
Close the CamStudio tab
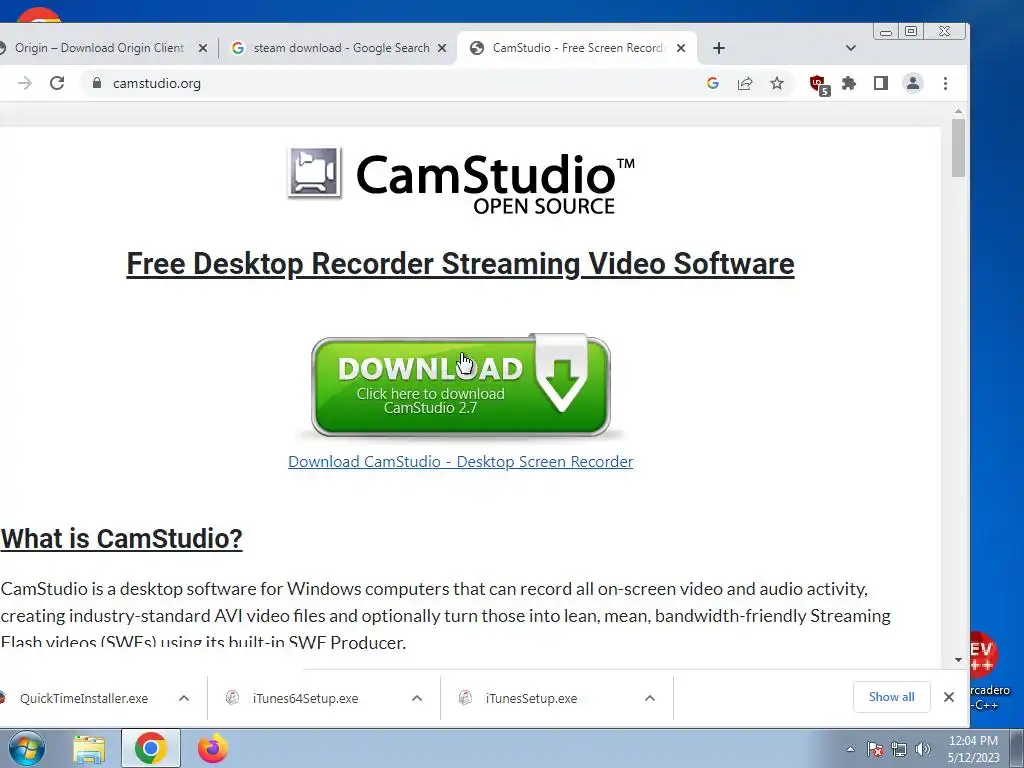(680, 48)
